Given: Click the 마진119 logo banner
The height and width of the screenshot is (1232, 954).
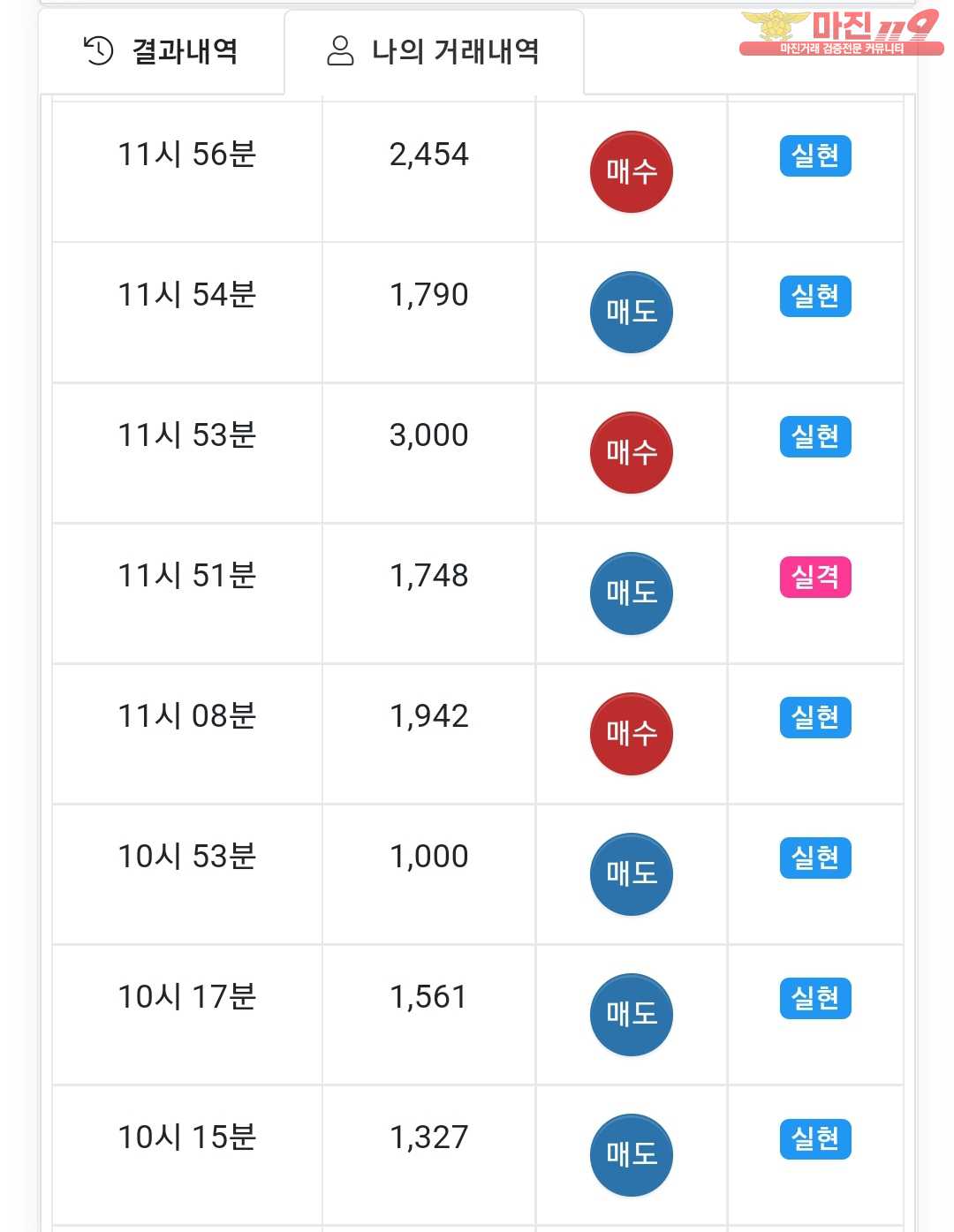Looking at the screenshot, I should click(840, 33).
